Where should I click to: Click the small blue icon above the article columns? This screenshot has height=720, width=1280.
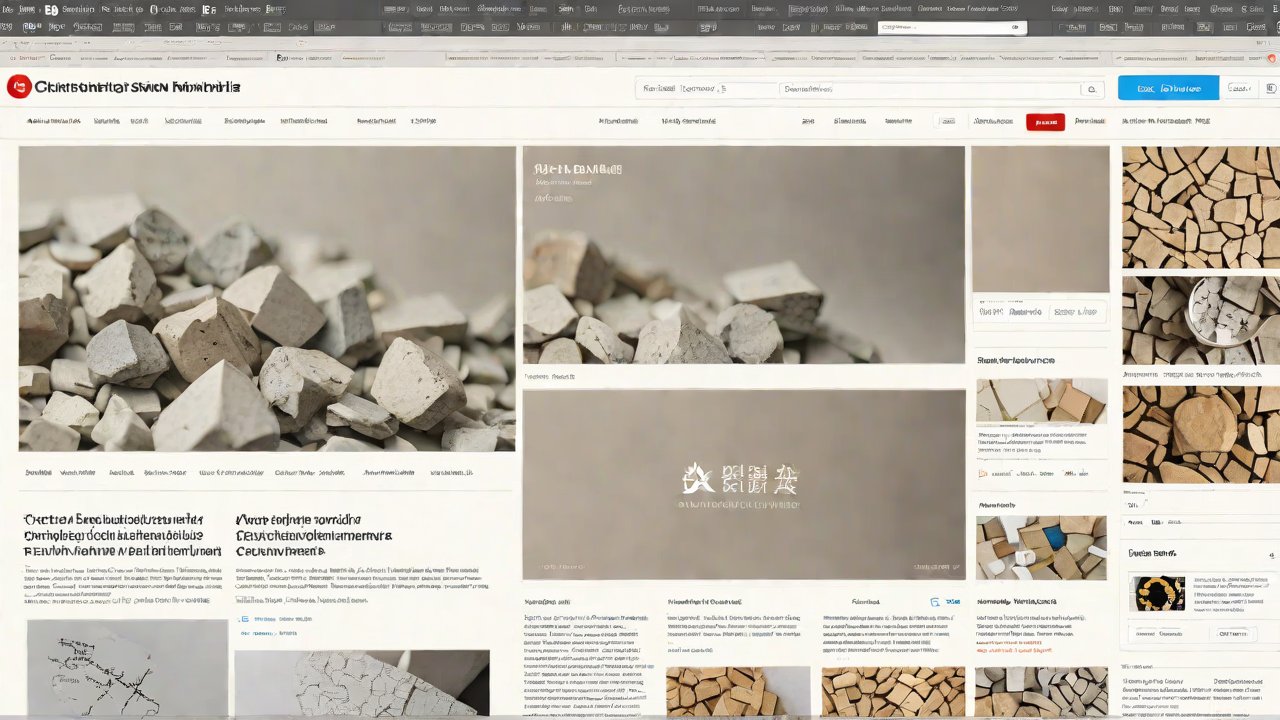[x=935, y=602]
